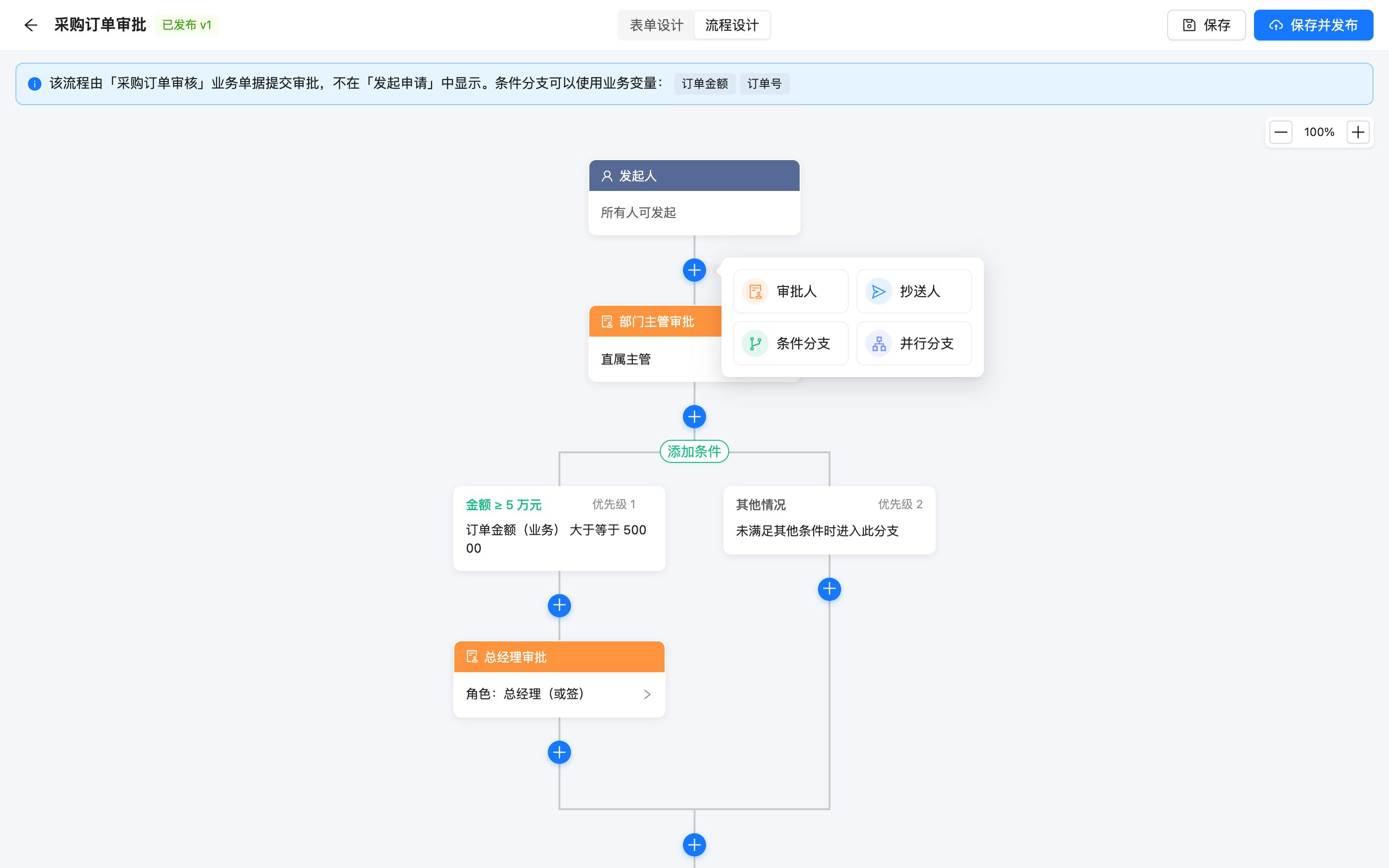Choose 条件分支 in the popup
The image size is (1389, 868).
[x=790, y=343]
